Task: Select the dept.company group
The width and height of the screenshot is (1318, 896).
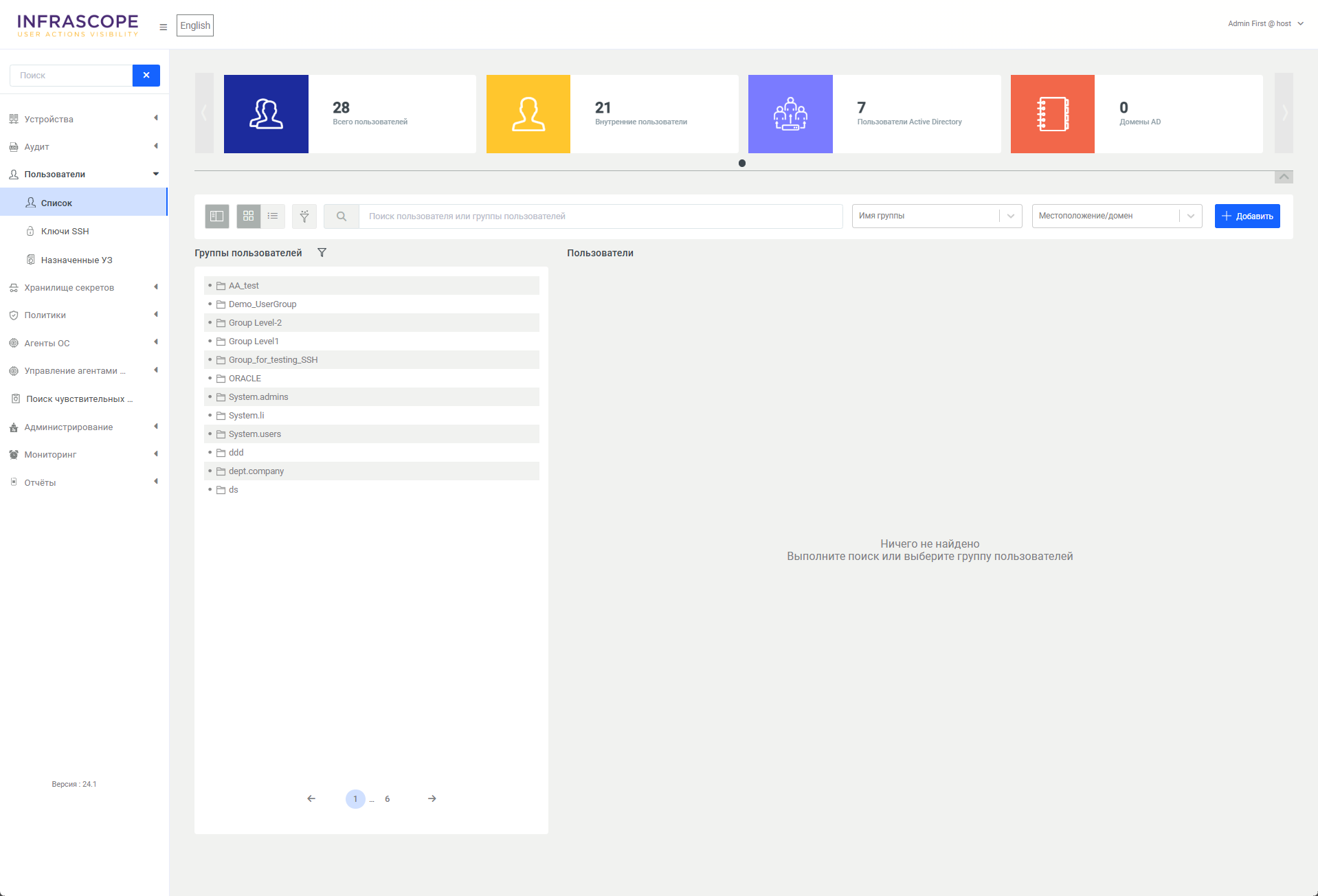Action: click(372, 471)
